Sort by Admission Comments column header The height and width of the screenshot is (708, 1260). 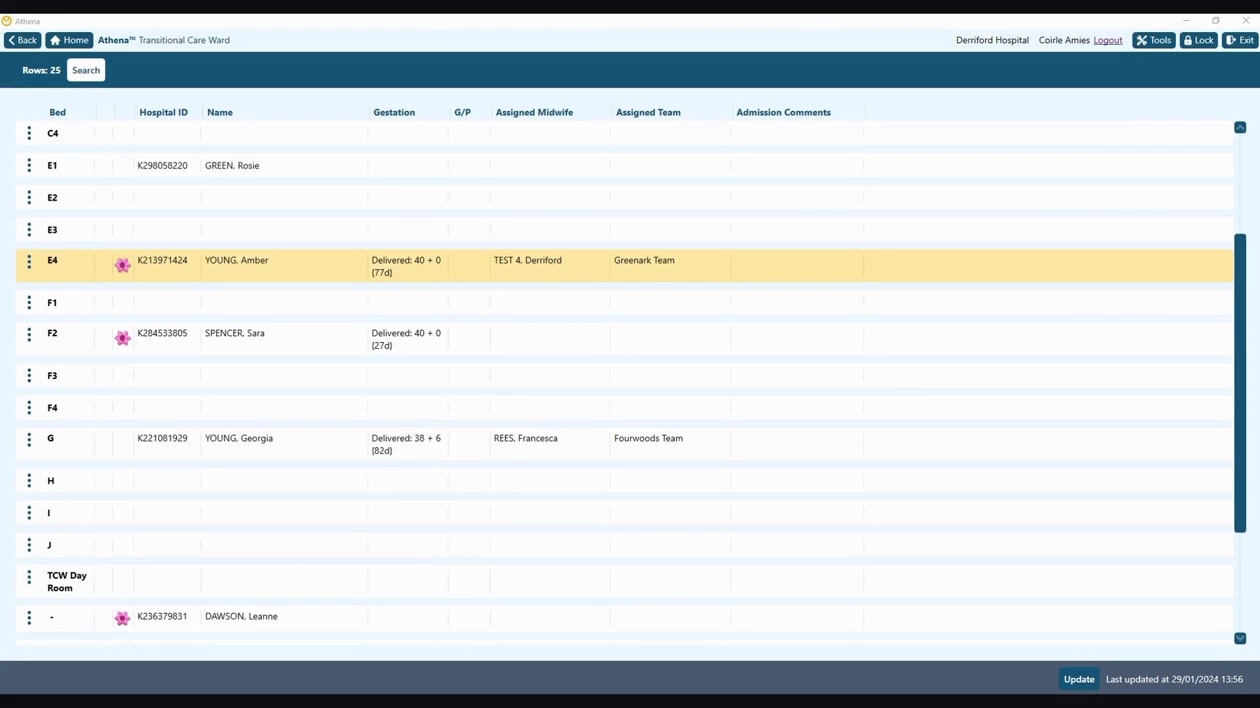pyautogui.click(x=783, y=112)
